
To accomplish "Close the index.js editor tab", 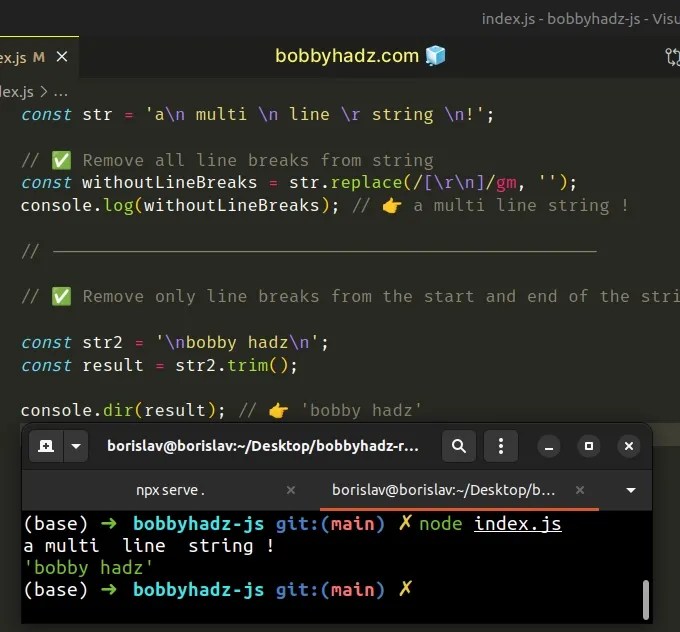I will pos(62,57).
